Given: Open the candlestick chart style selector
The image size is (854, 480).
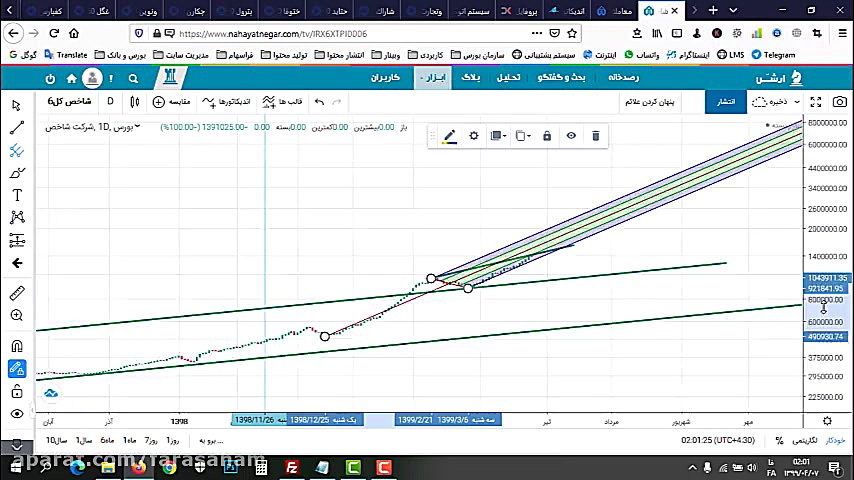Looking at the screenshot, I should (x=135, y=101).
